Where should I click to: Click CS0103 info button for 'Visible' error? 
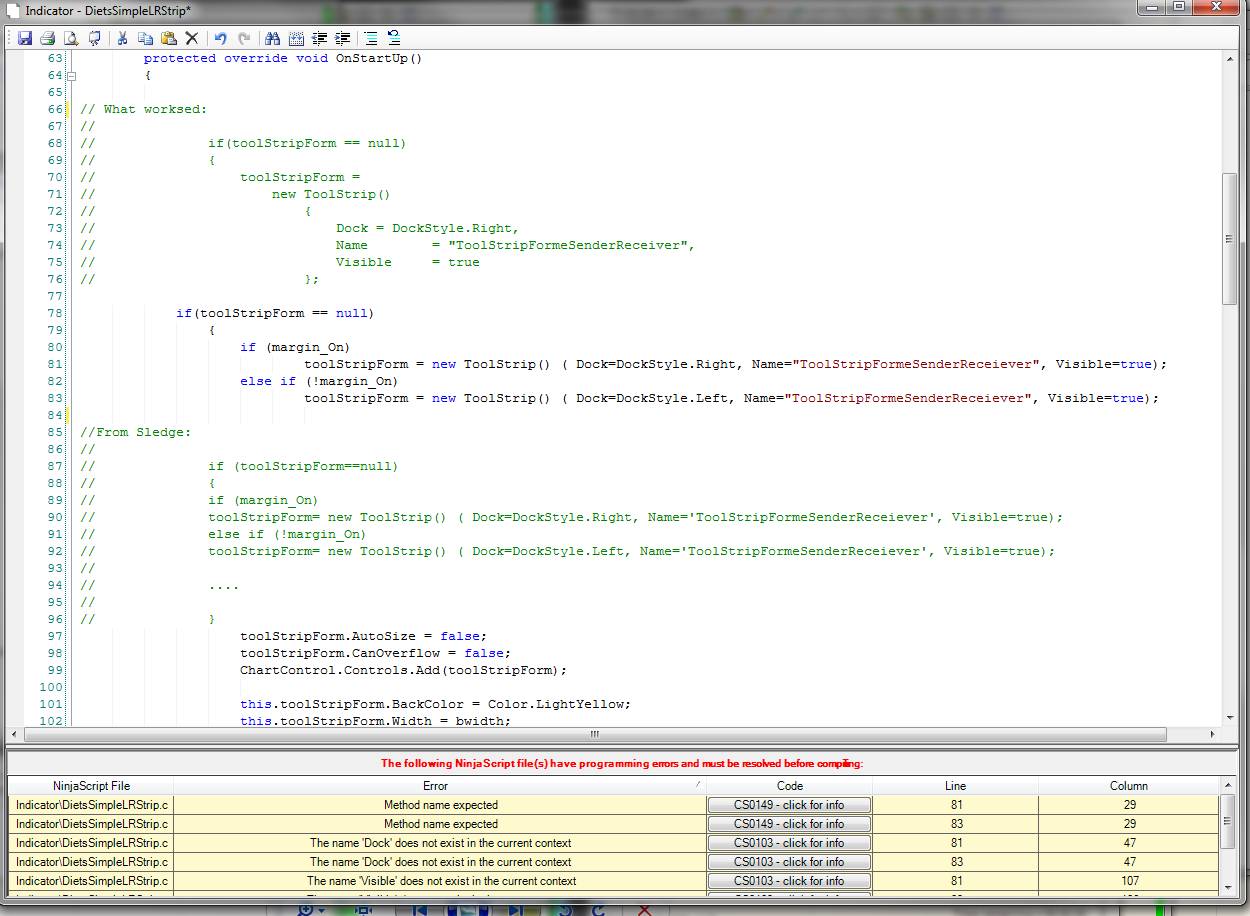click(789, 881)
